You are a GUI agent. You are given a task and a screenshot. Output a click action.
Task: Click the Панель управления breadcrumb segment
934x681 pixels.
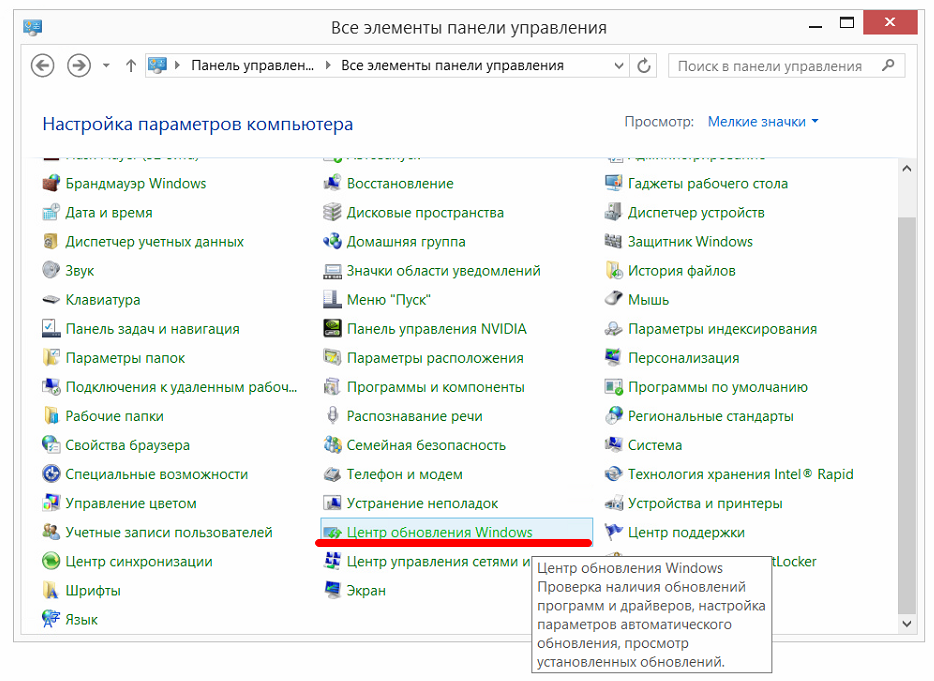point(252,66)
